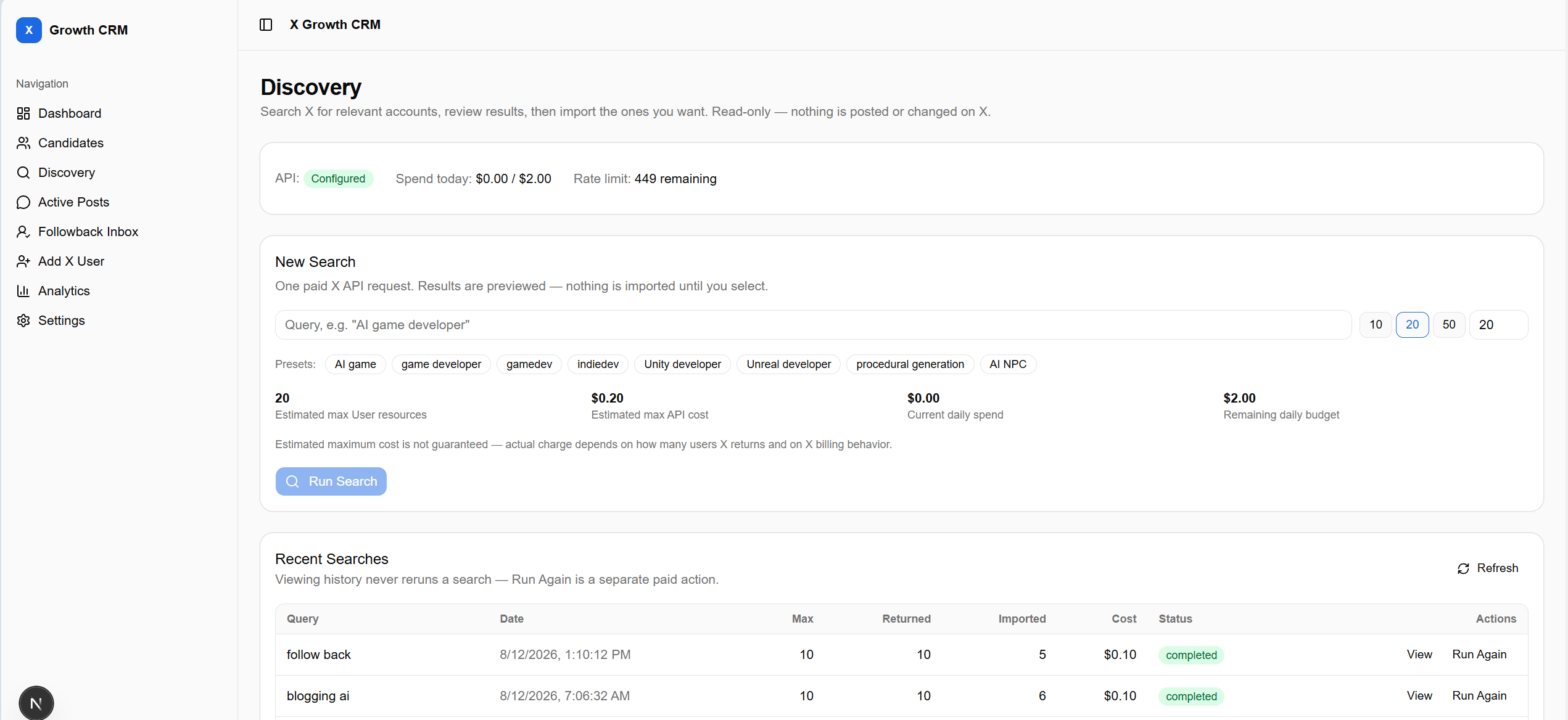Click the Followback Inbox person icon
The width and height of the screenshot is (1568, 720).
coord(23,232)
